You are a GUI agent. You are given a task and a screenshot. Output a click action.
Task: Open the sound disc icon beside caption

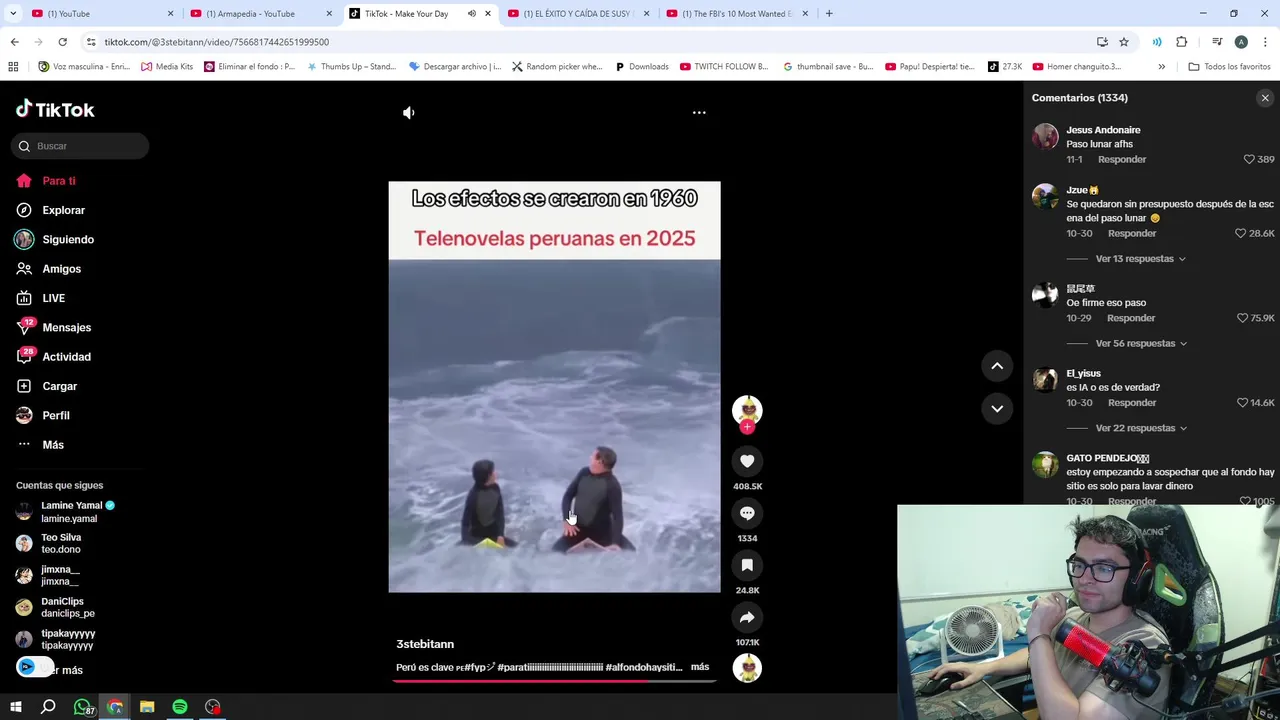(x=747, y=668)
